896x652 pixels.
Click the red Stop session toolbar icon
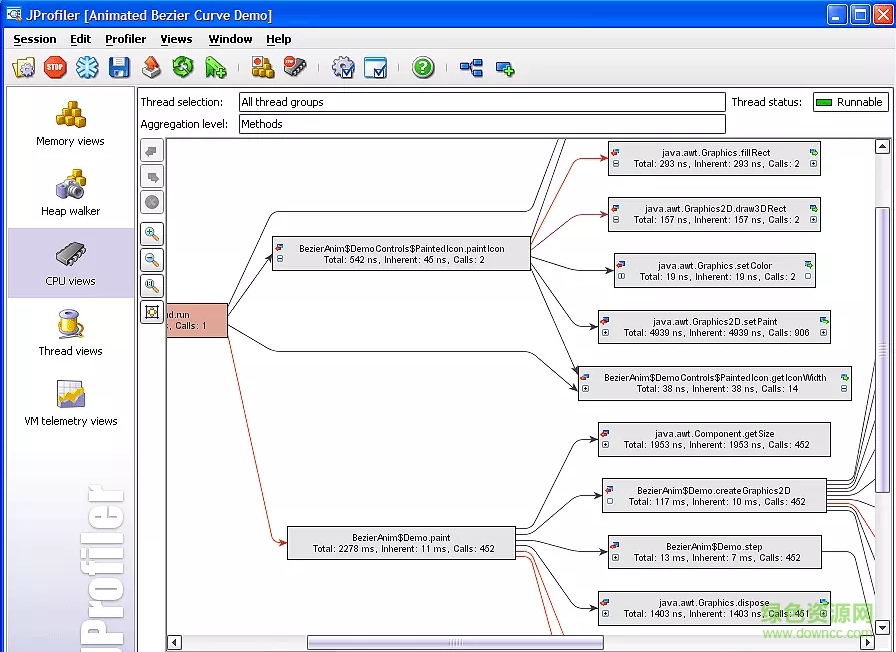click(55, 68)
